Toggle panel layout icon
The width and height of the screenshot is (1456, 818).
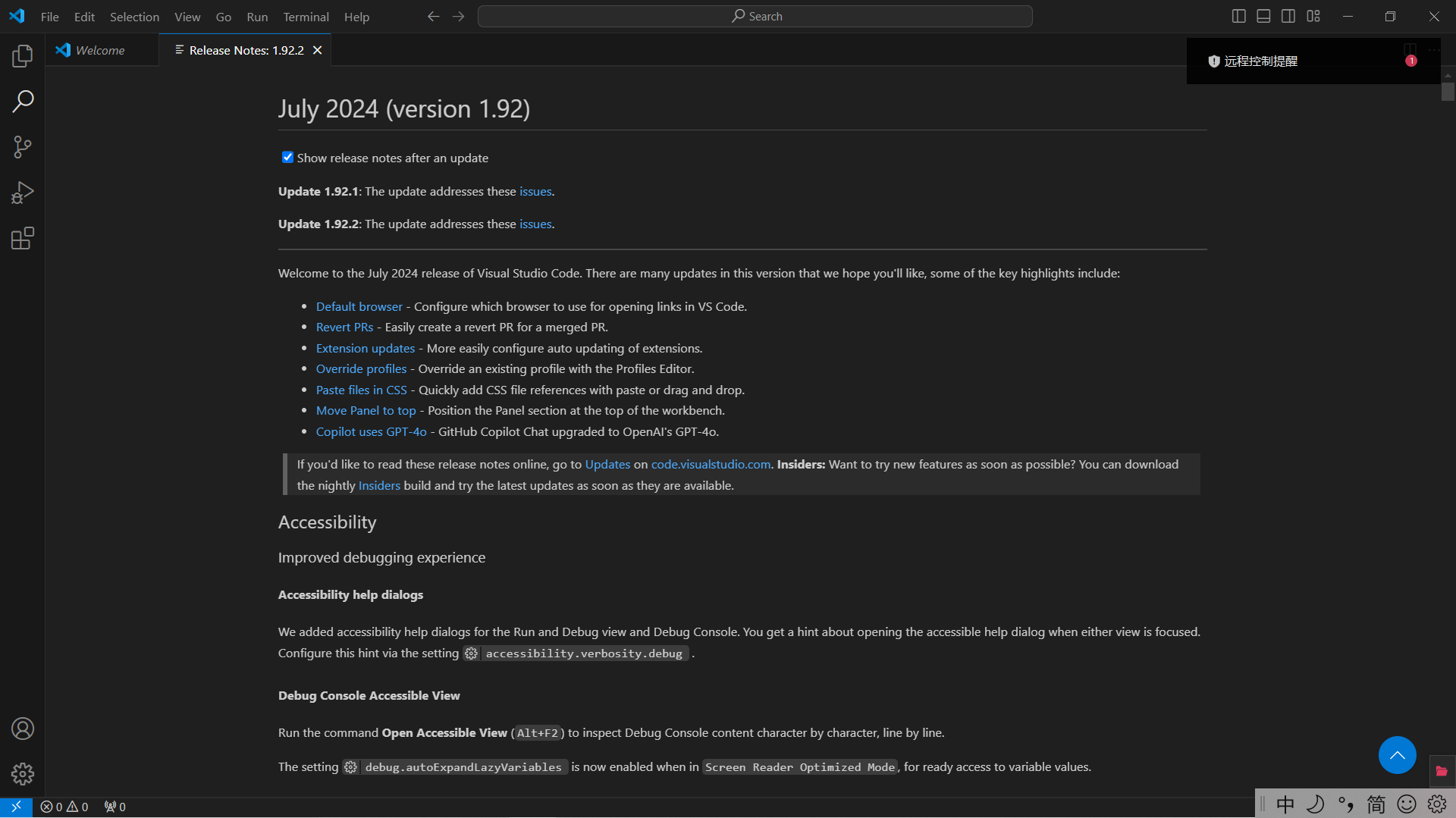click(1263, 16)
